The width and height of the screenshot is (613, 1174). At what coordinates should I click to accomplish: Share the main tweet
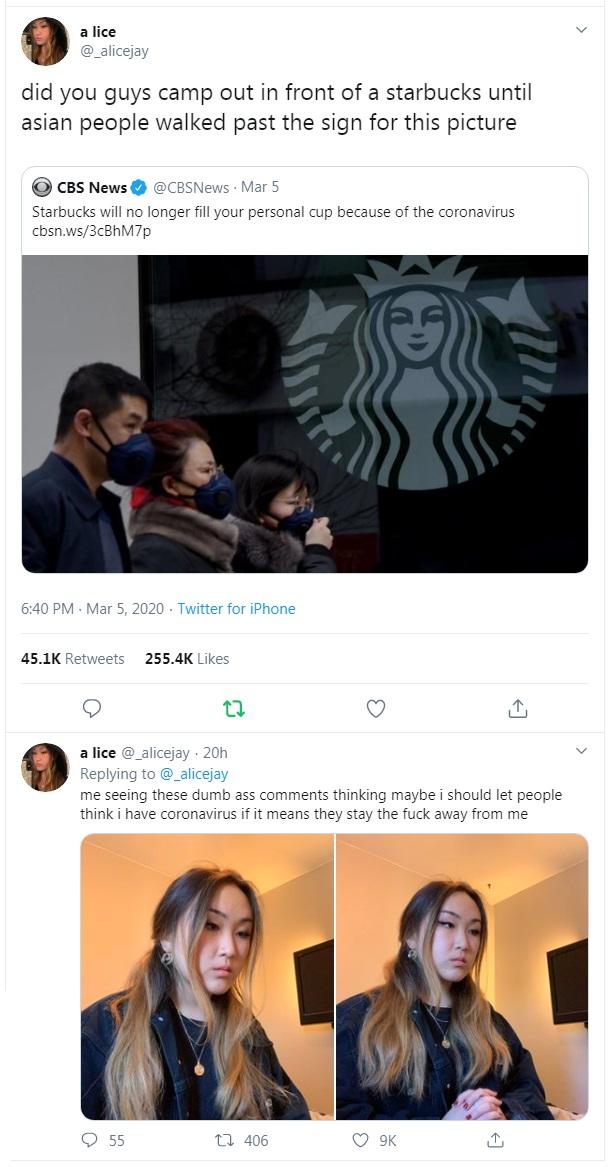tap(517, 708)
